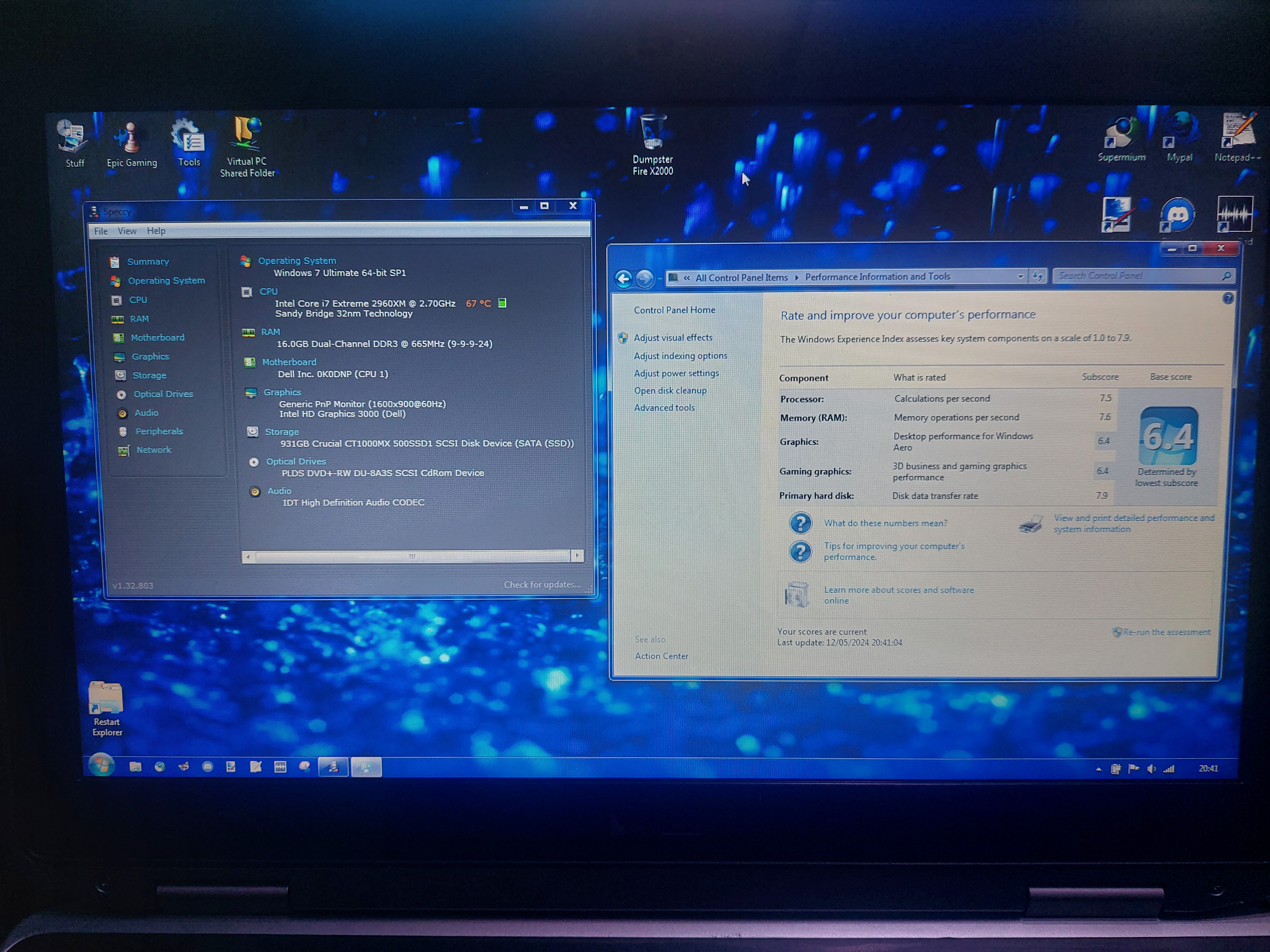Open the recent pages dropdown beside Forward
1270x952 pixels.
[660, 278]
